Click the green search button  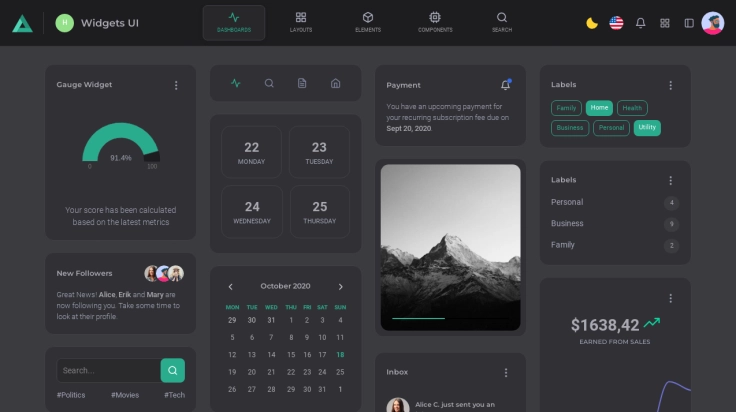pos(173,370)
